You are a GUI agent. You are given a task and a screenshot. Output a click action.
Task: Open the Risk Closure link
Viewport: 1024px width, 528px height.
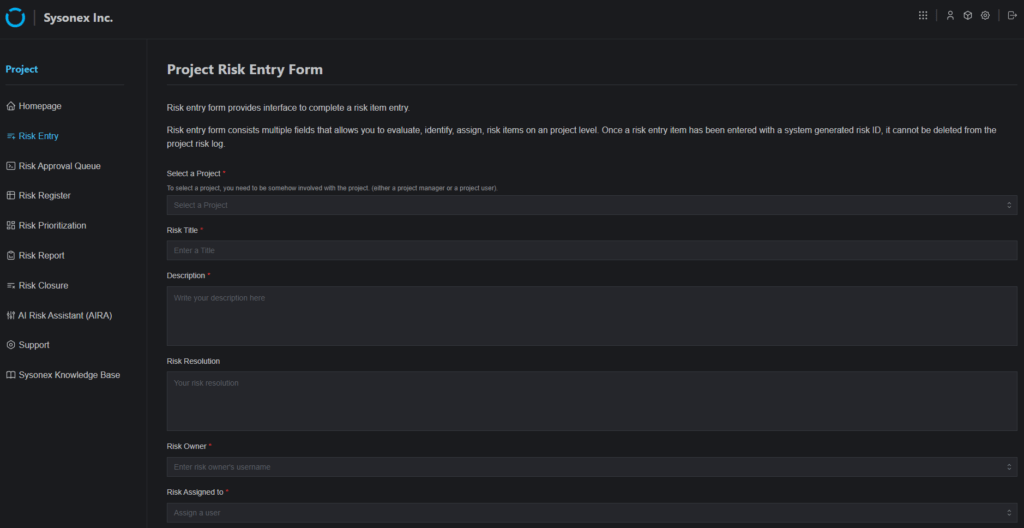[x=43, y=286]
